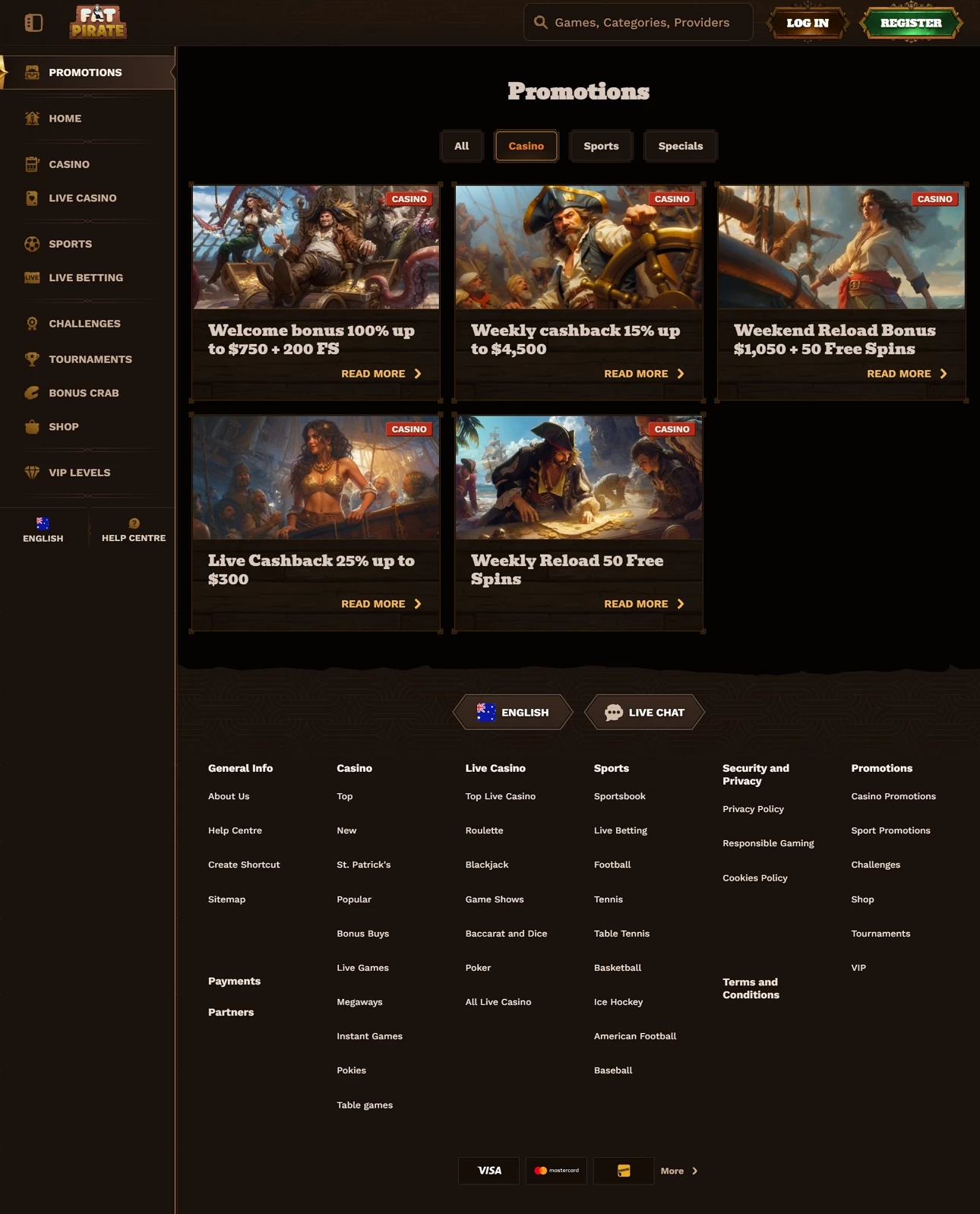Click the yellow payment method icon

click(x=624, y=1171)
